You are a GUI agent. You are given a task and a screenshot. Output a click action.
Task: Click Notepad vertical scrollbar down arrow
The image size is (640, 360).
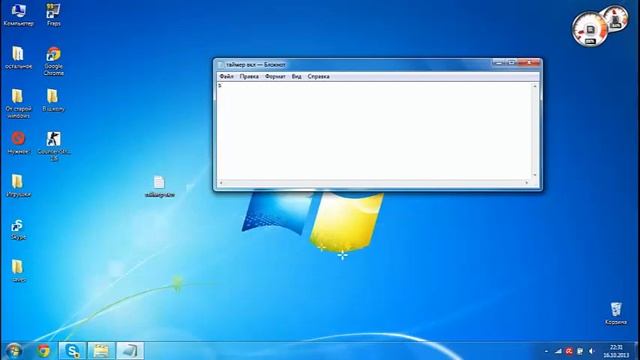click(x=535, y=175)
